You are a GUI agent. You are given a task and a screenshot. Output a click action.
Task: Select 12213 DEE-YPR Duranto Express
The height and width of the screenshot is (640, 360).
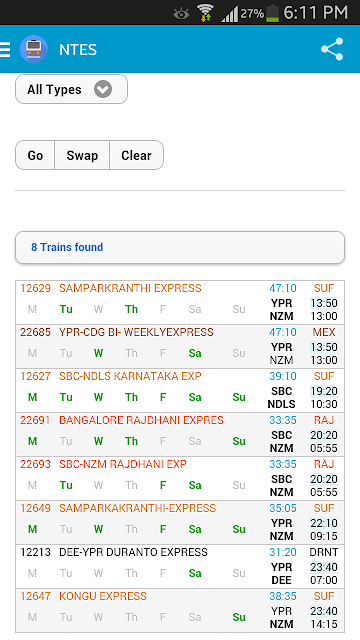(180, 567)
